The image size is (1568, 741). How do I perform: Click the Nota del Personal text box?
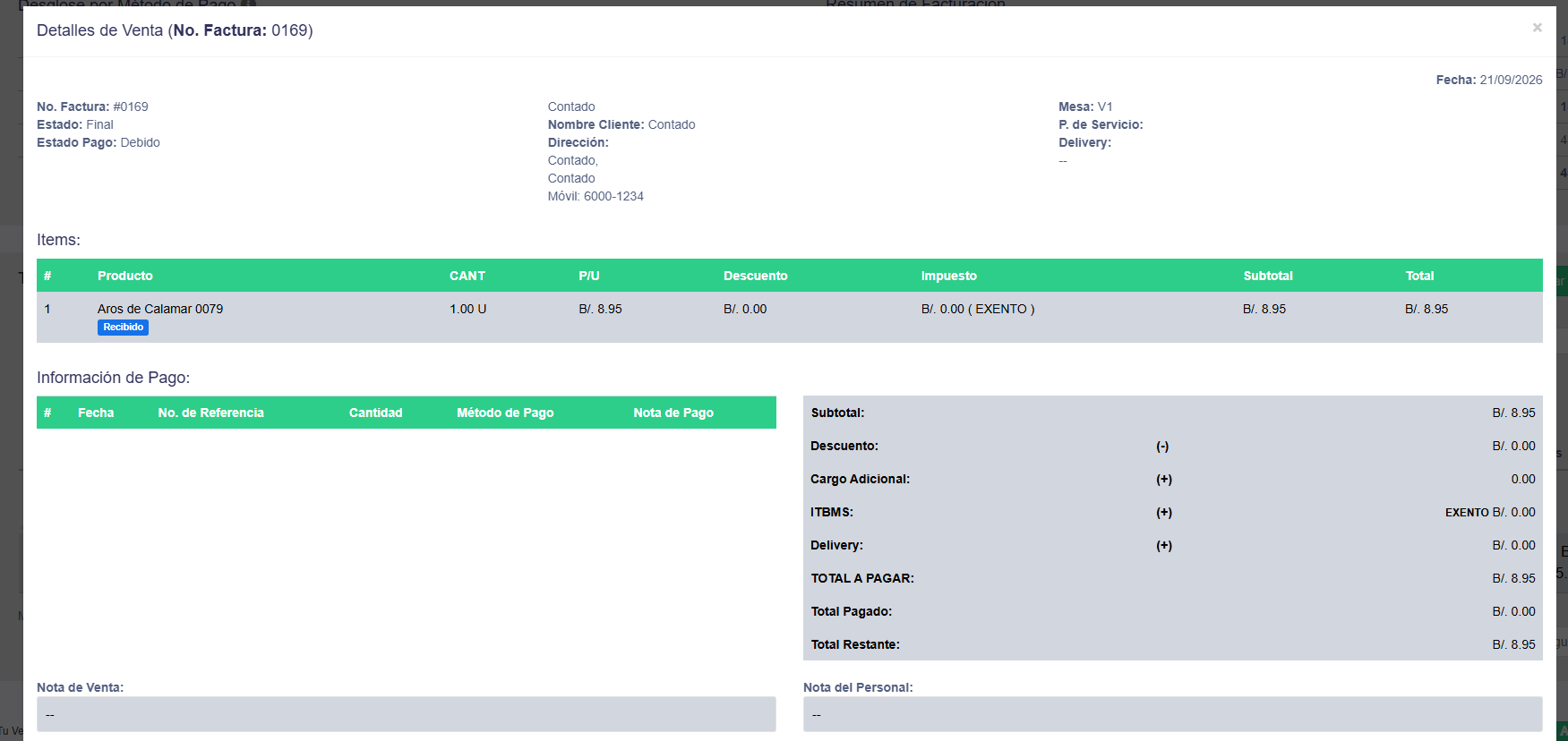coord(1173,714)
